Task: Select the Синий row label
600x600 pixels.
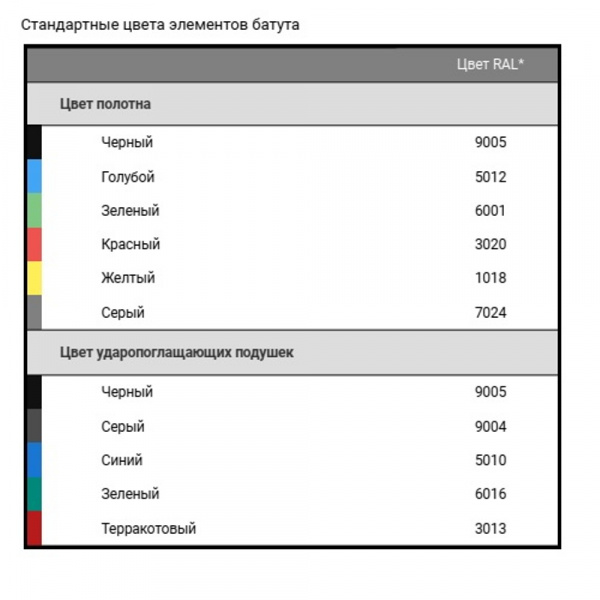Action: pyautogui.click(x=122, y=460)
